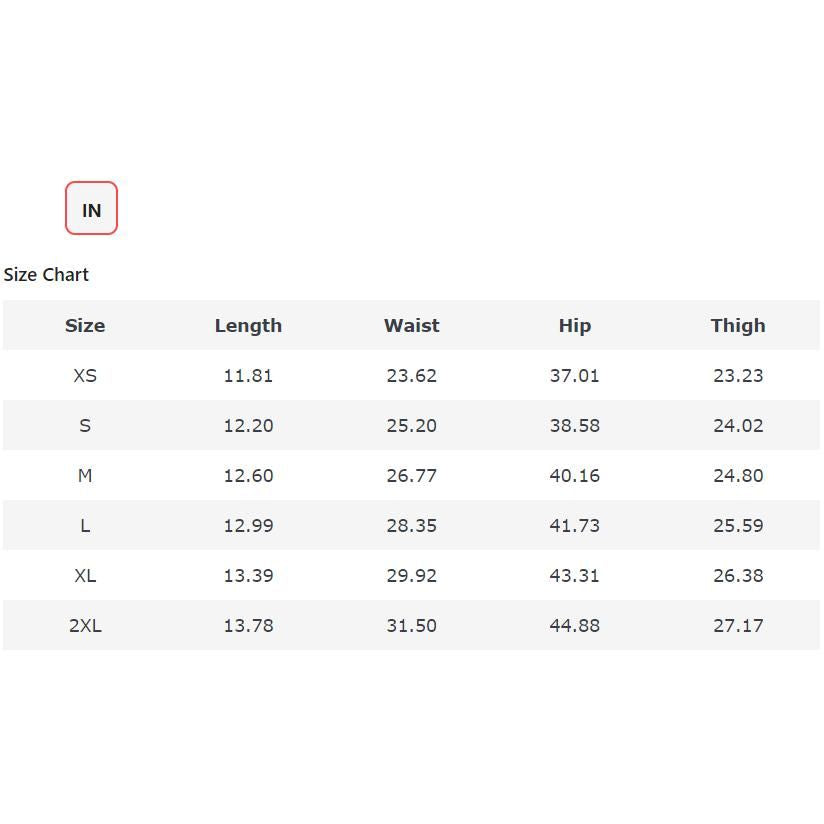Click the Thigh column header
The width and height of the screenshot is (824, 824).
click(738, 326)
